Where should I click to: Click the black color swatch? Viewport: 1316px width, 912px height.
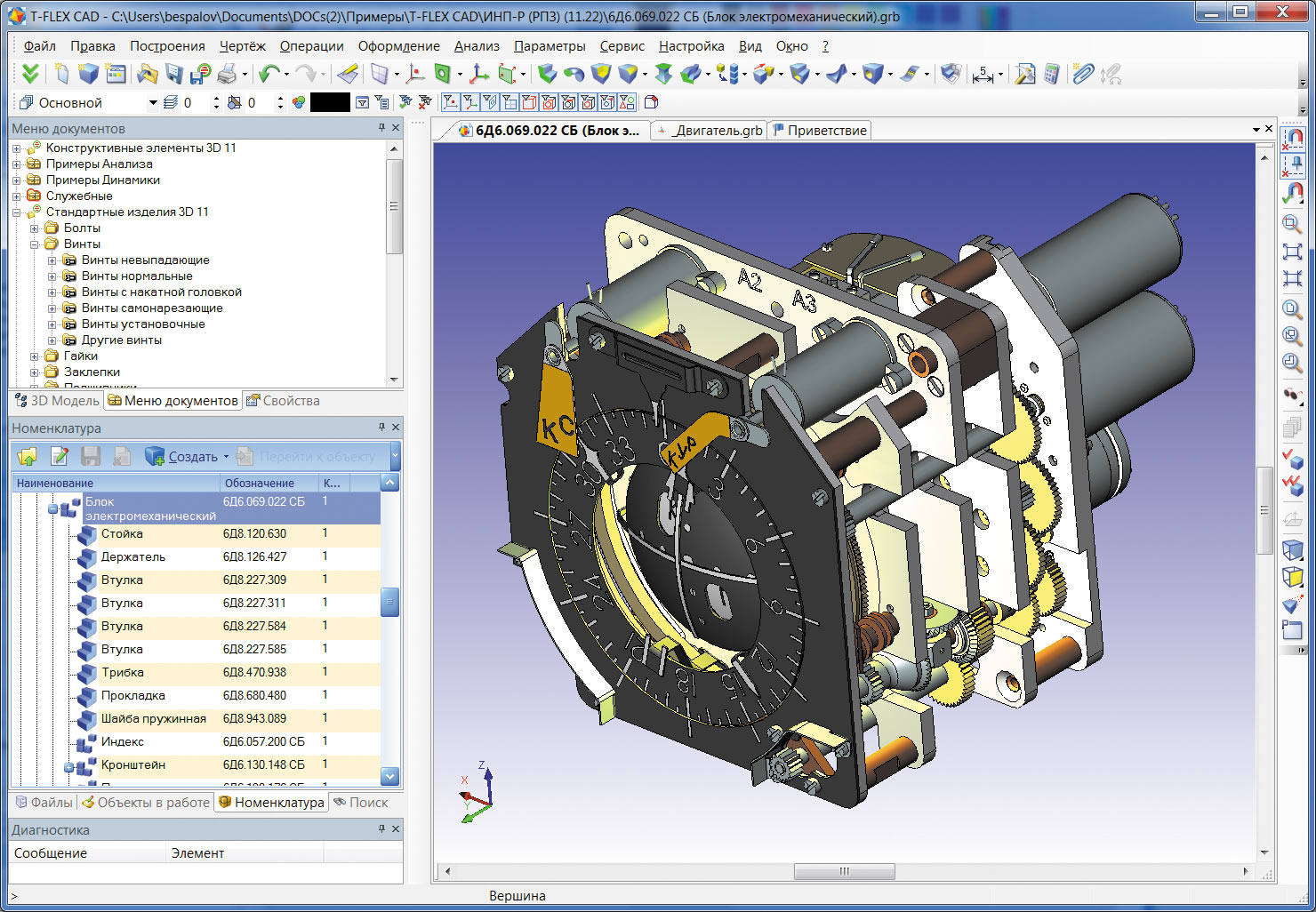point(330,103)
